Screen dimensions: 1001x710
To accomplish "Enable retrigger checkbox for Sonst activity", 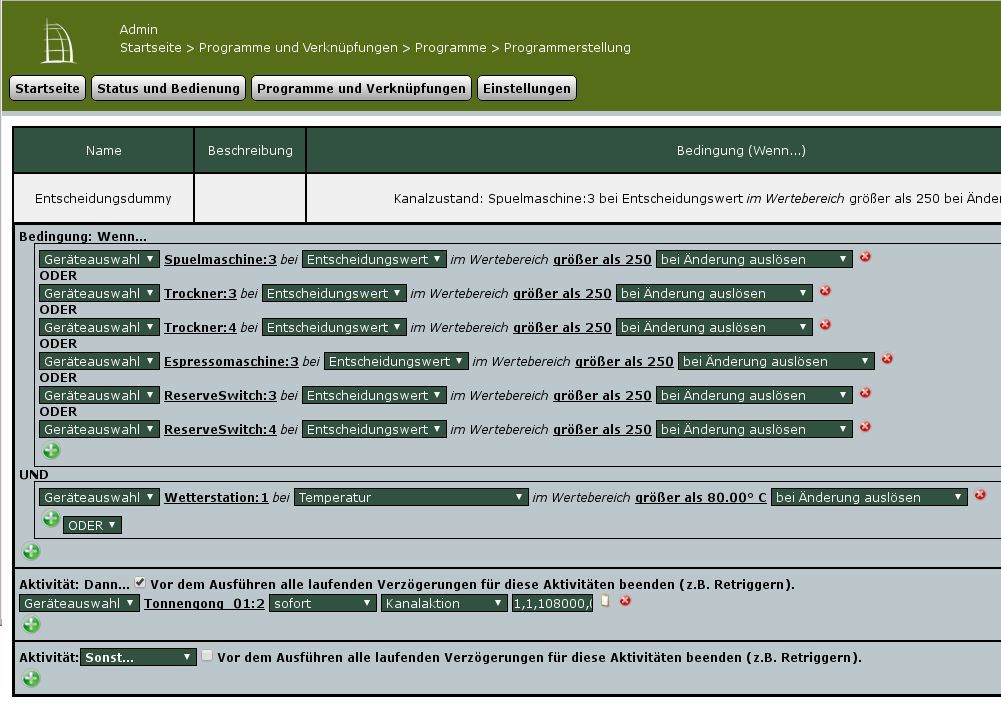I will click(207, 655).
